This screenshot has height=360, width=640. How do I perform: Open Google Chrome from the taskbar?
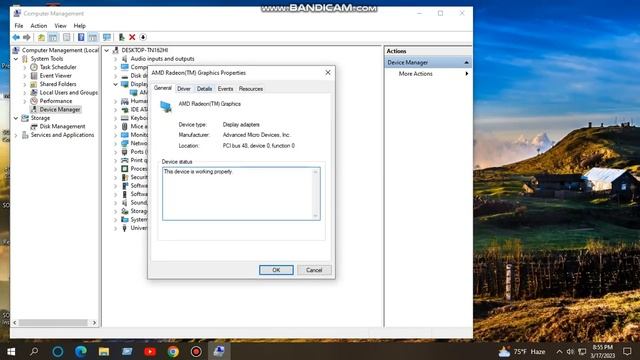(173, 351)
